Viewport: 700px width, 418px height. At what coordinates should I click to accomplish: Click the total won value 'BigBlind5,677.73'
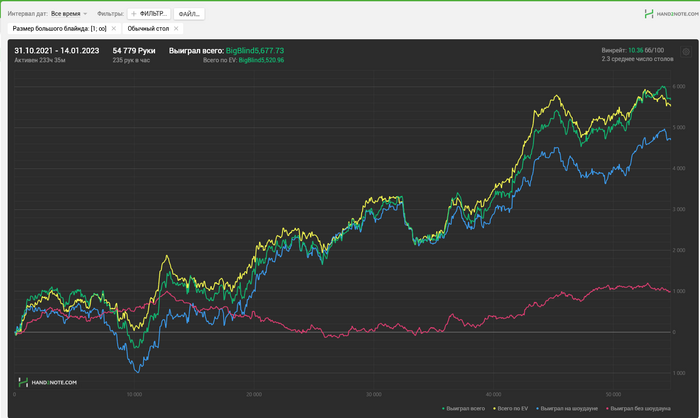(x=255, y=51)
